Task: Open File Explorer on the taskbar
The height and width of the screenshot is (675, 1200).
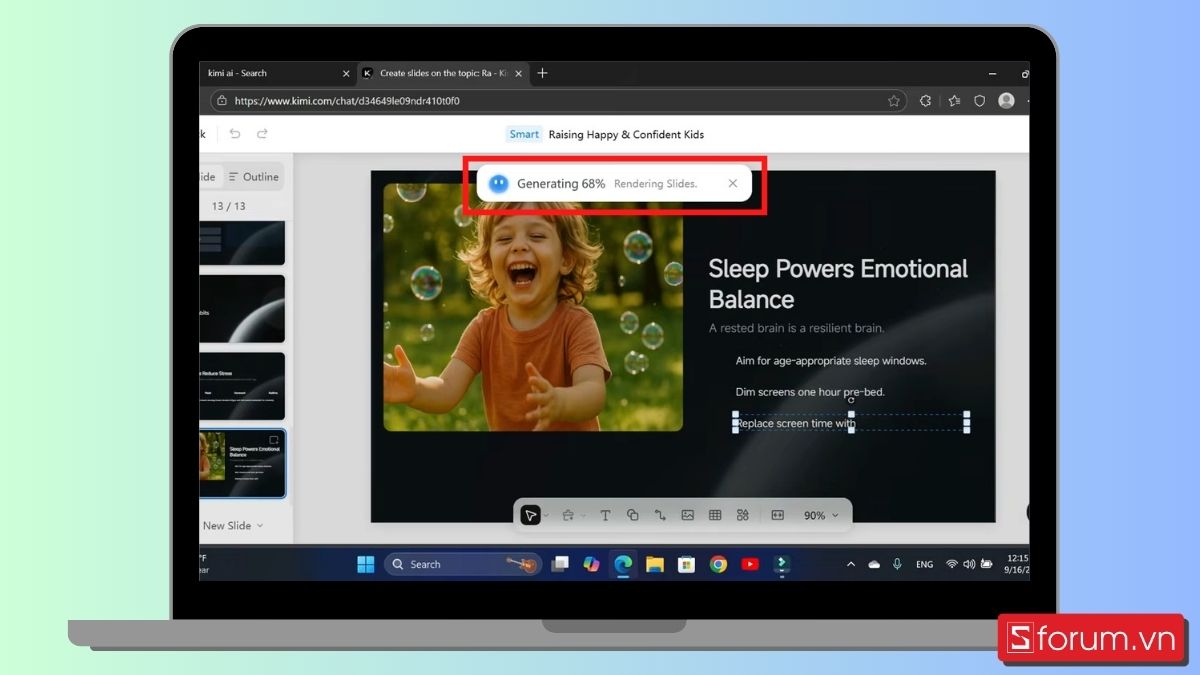Action: tap(655, 564)
